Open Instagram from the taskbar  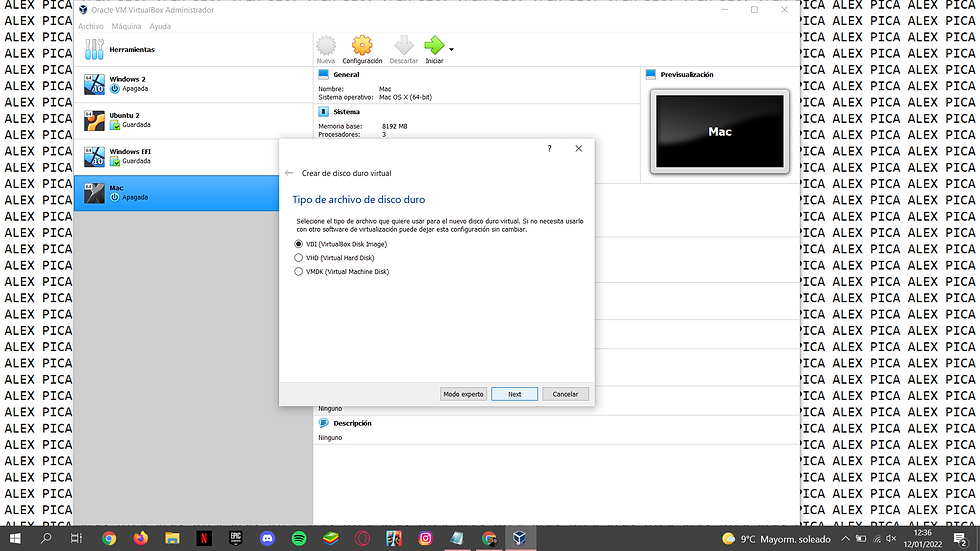425,539
